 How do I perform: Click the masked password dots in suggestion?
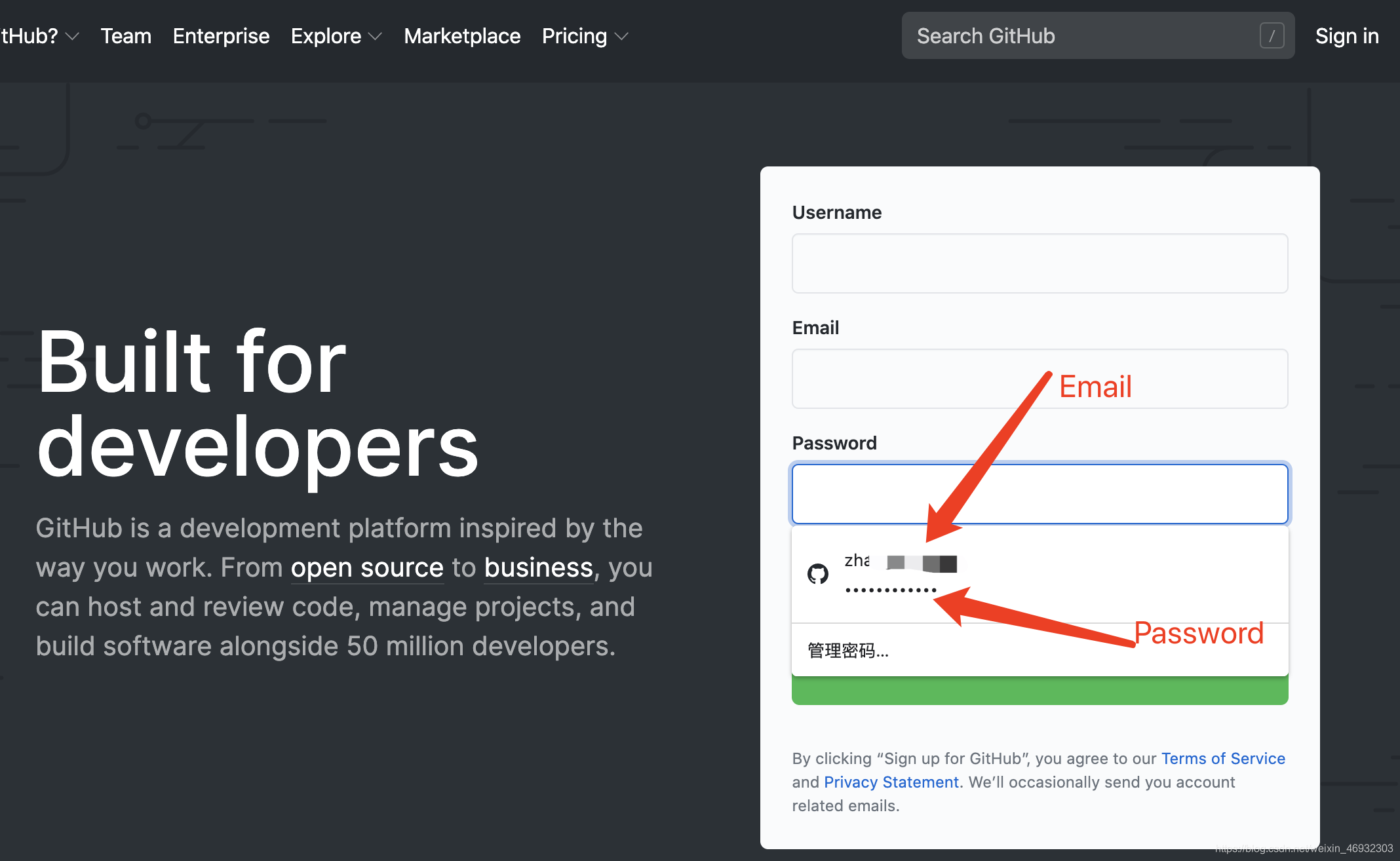[x=891, y=590]
